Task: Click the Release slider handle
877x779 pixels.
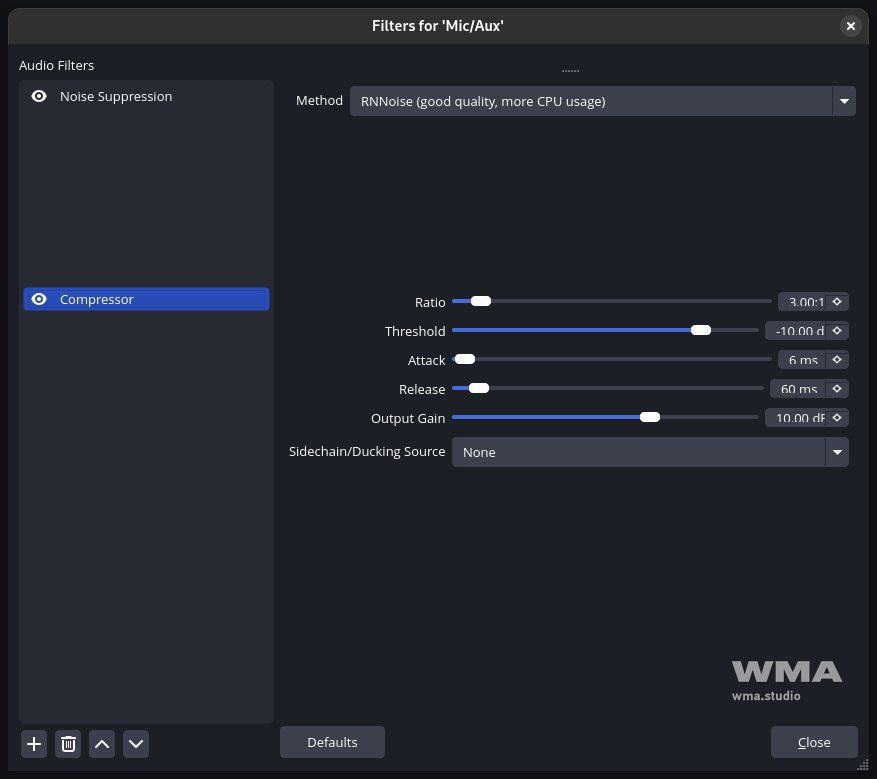Action: coord(479,388)
